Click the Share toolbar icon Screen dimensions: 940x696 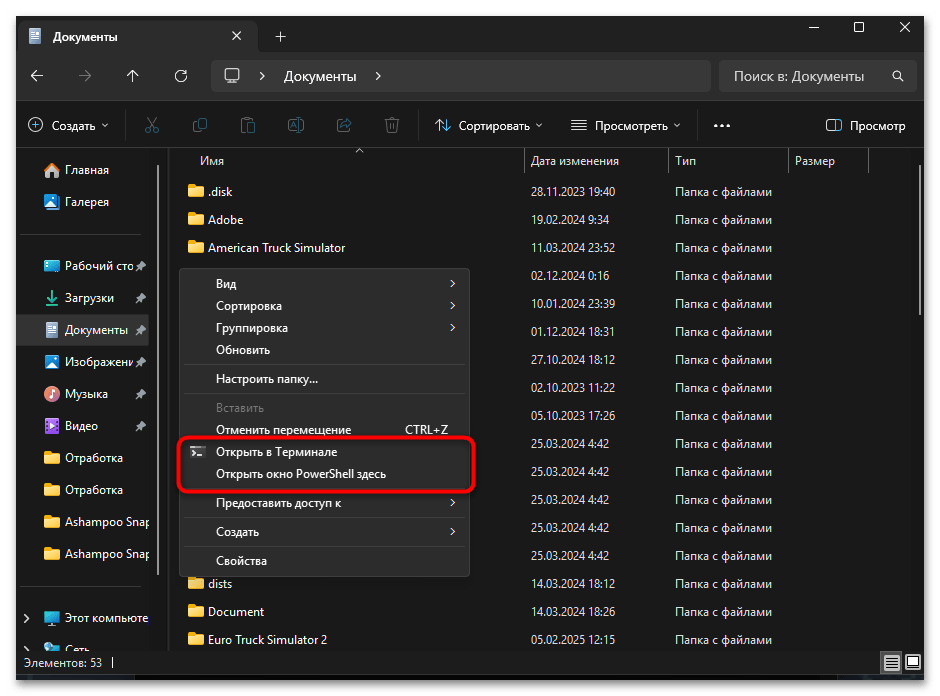[344, 125]
